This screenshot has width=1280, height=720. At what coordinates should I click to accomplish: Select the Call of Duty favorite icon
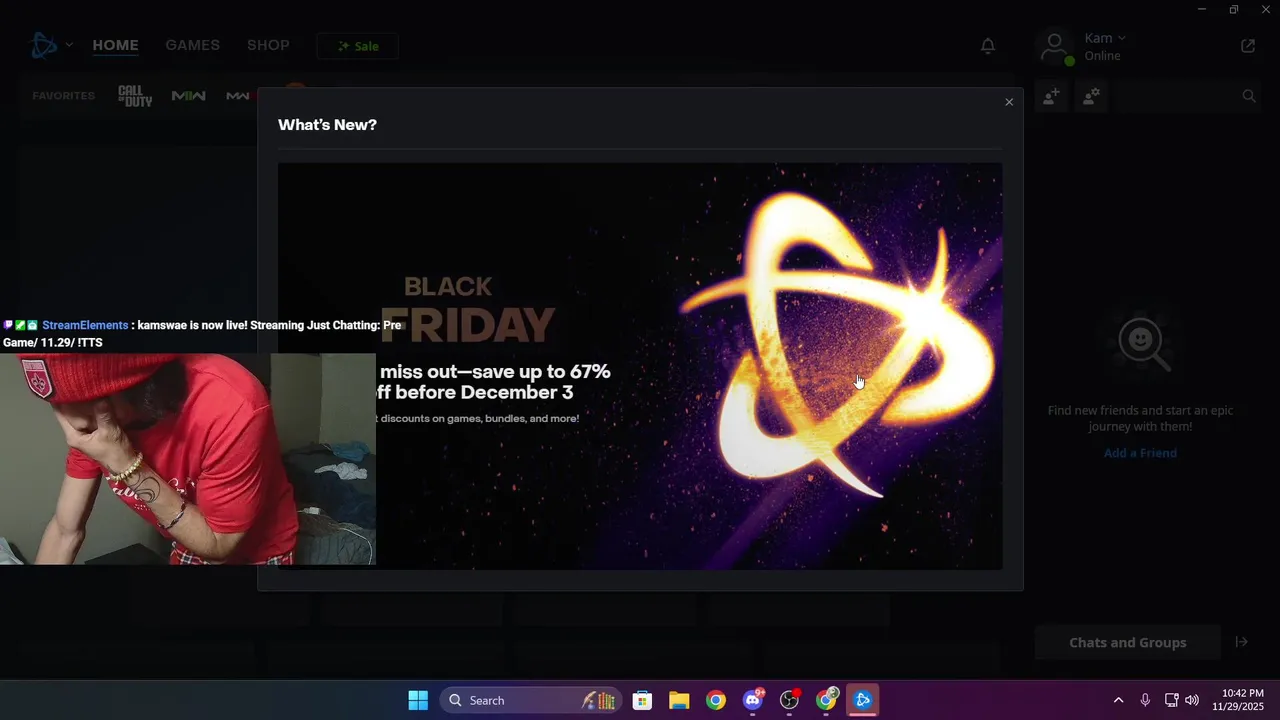click(135, 96)
